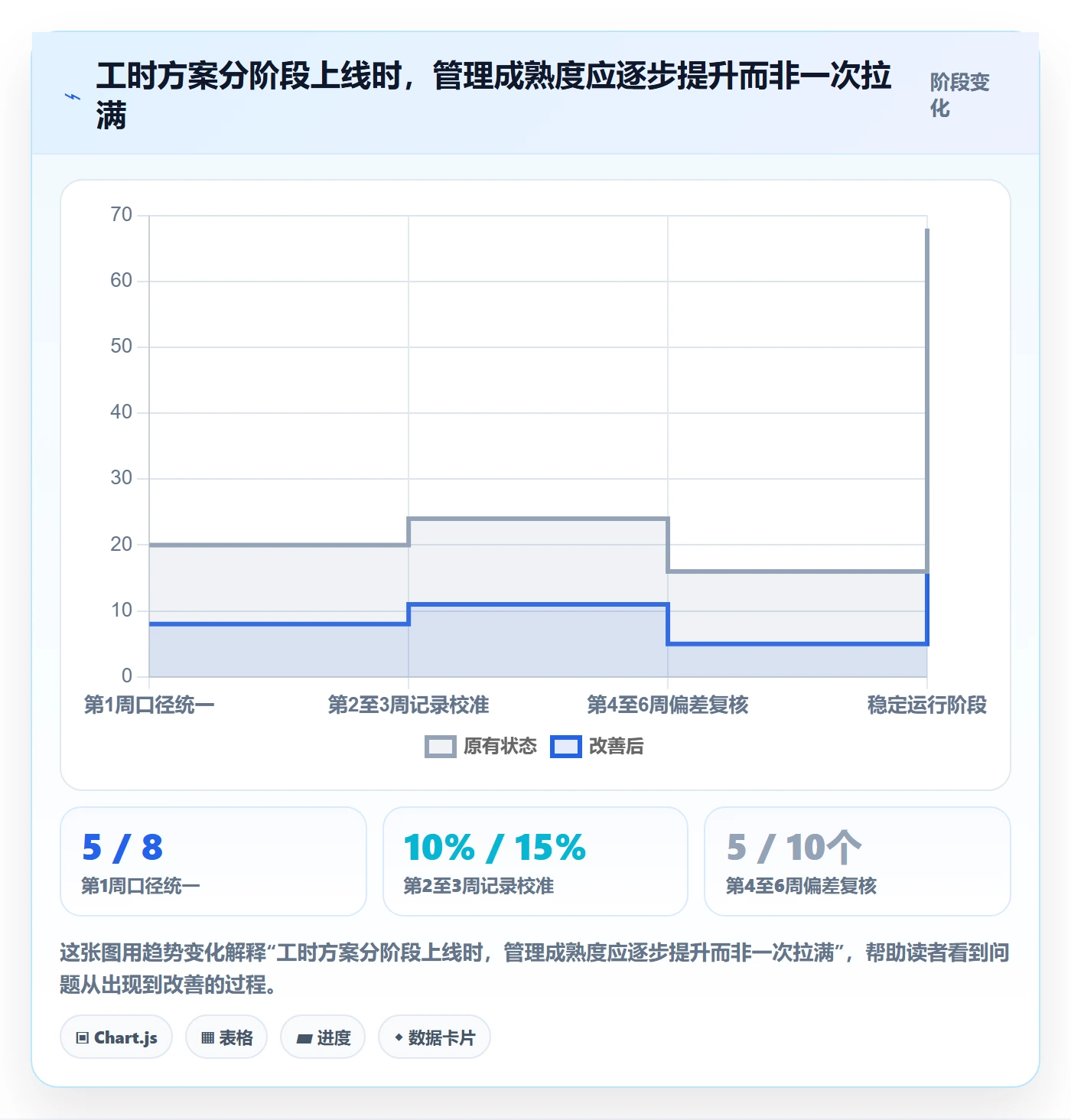Click the chart title starting 工时方案分阶段上线时
1071x1120 pixels.
[x=494, y=96]
